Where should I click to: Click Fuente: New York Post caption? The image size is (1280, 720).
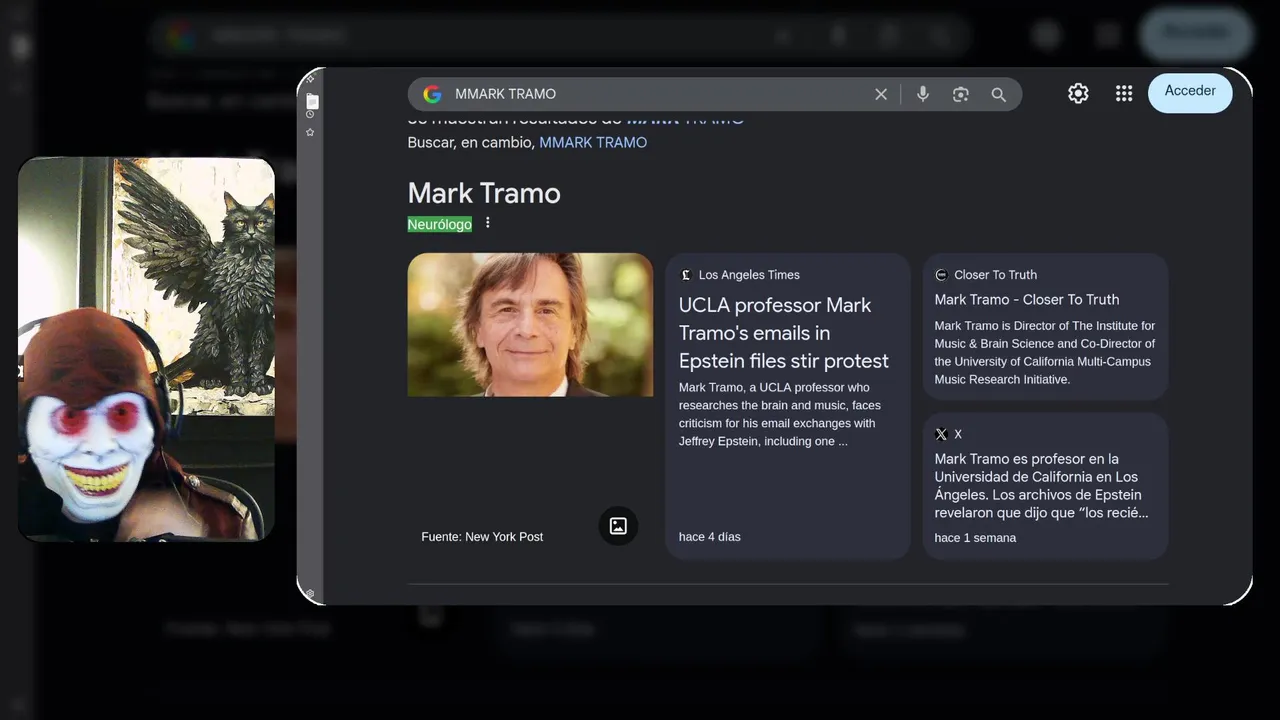[482, 537]
